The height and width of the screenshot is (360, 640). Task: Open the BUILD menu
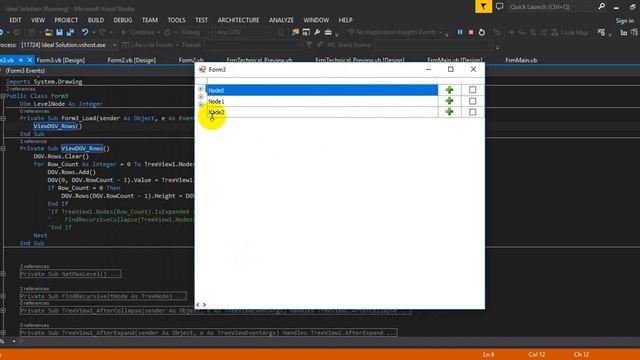tap(96, 20)
